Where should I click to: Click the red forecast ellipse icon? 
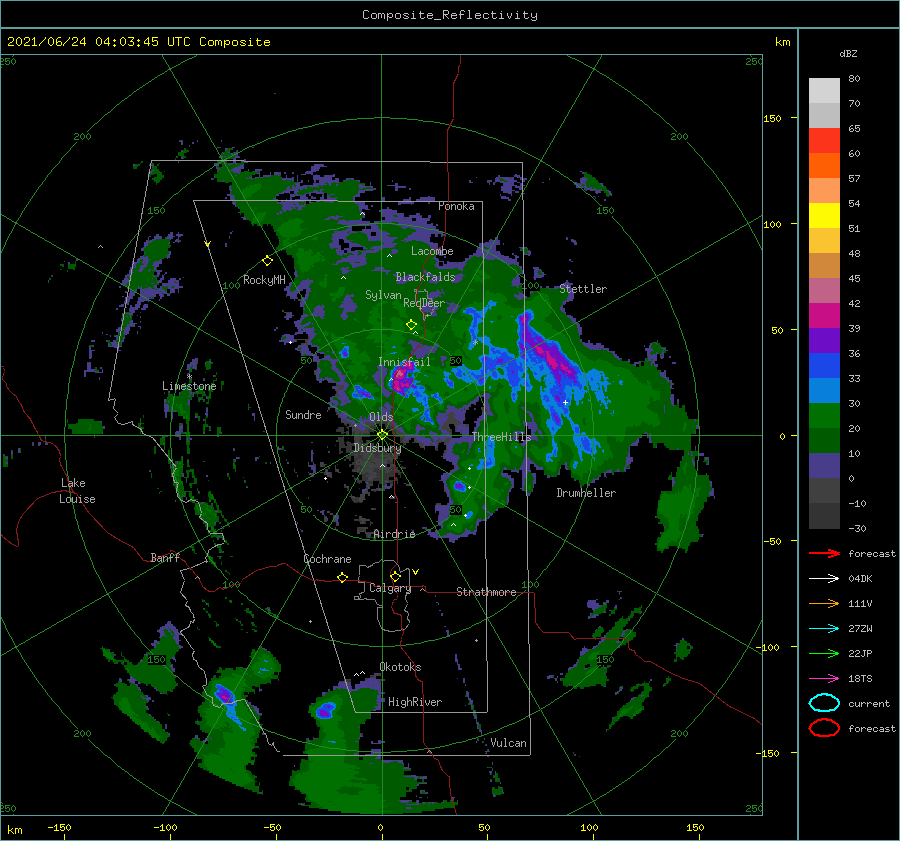coord(824,728)
